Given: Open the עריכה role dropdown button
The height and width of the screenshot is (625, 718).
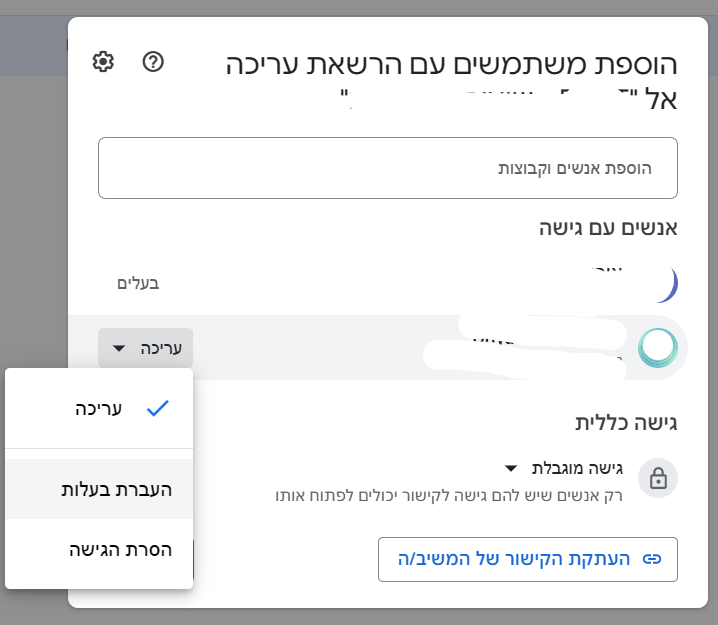Looking at the screenshot, I should [146, 348].
